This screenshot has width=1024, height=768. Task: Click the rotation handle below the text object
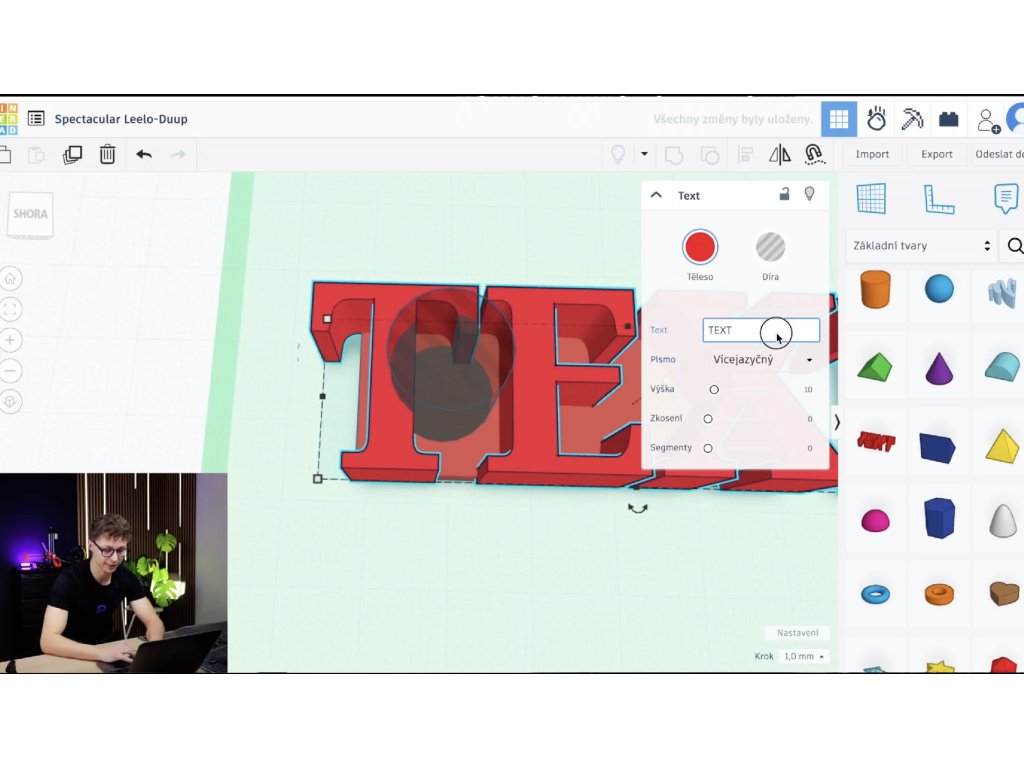tap(637, 508)
